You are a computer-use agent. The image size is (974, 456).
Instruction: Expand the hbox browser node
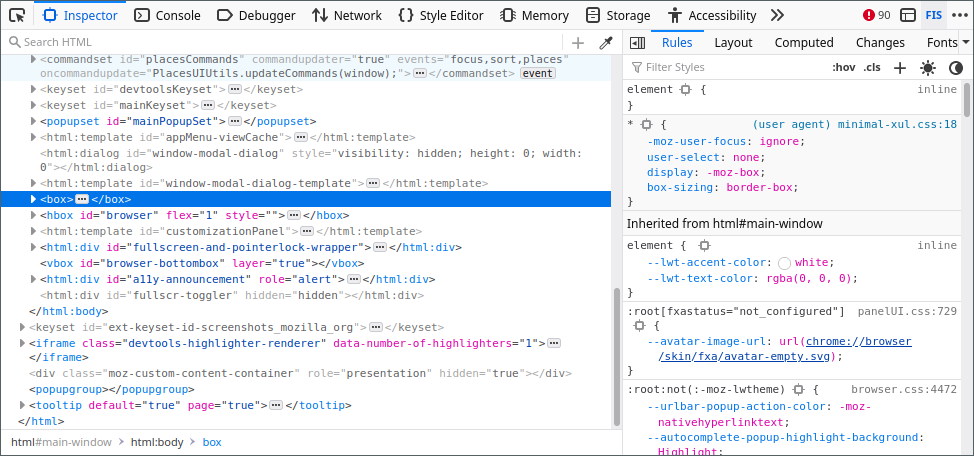click(x=34, y=215)
